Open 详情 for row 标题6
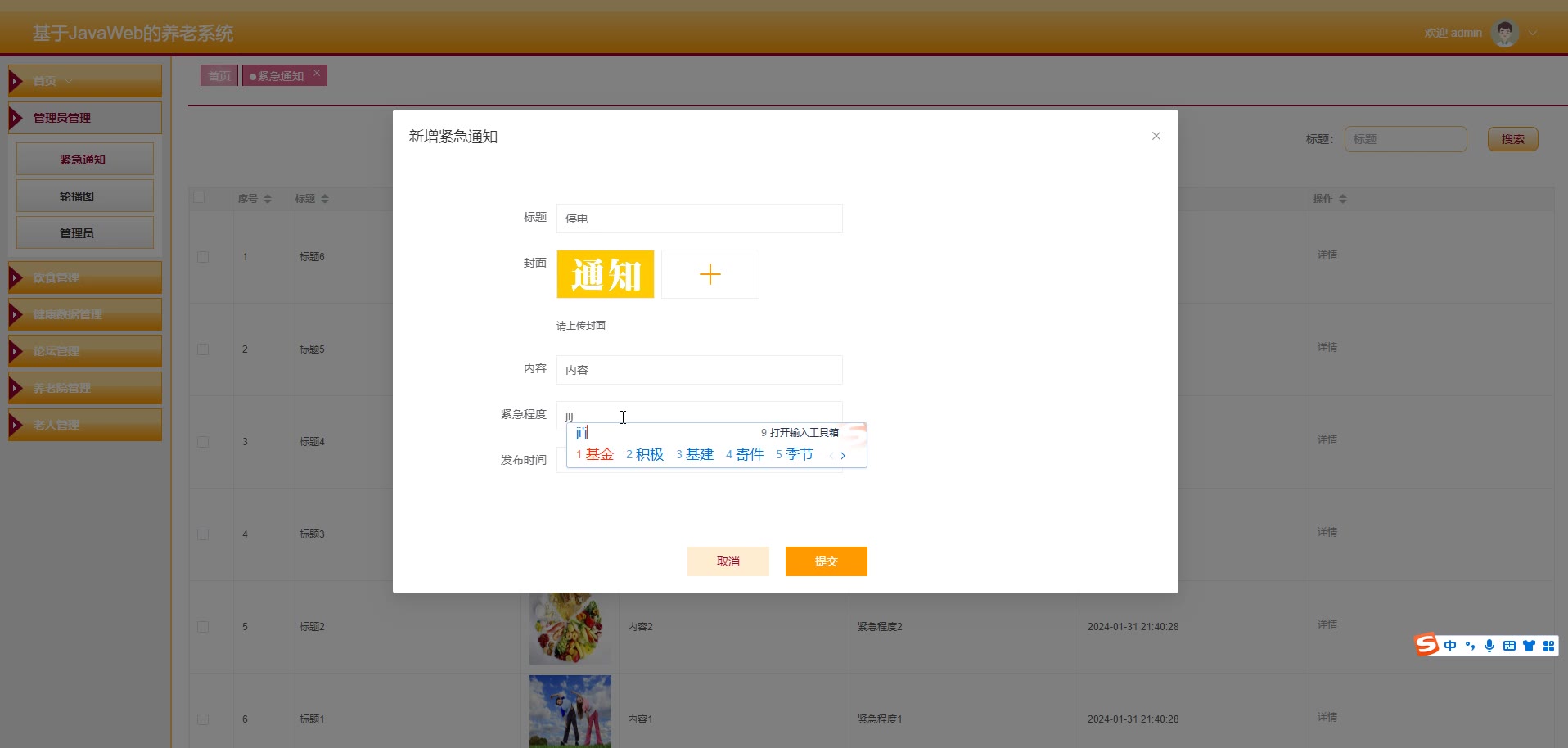The image size is (1568, 748). click(1327, 255)
